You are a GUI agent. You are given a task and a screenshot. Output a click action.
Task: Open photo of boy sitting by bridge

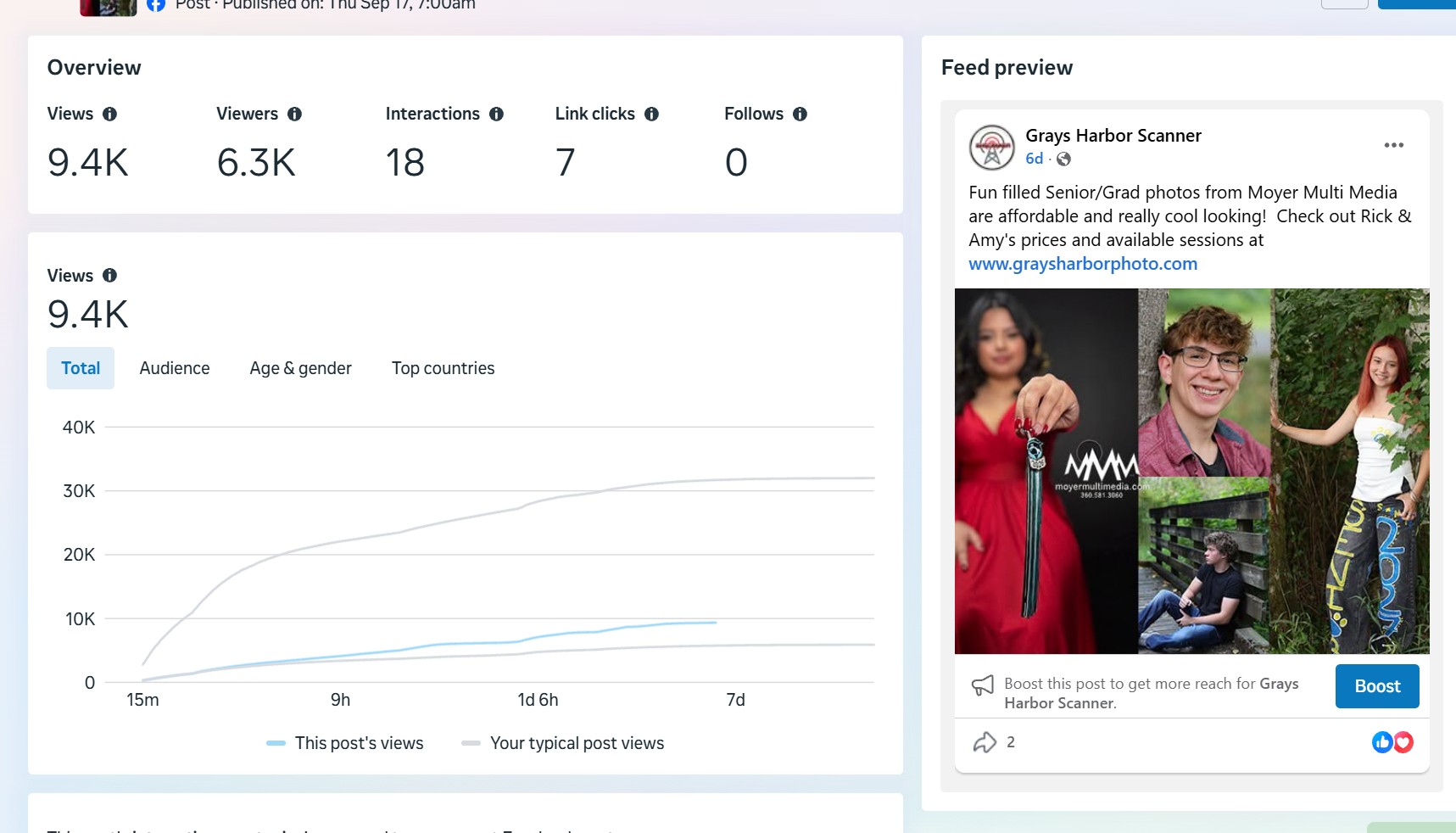1204,566
